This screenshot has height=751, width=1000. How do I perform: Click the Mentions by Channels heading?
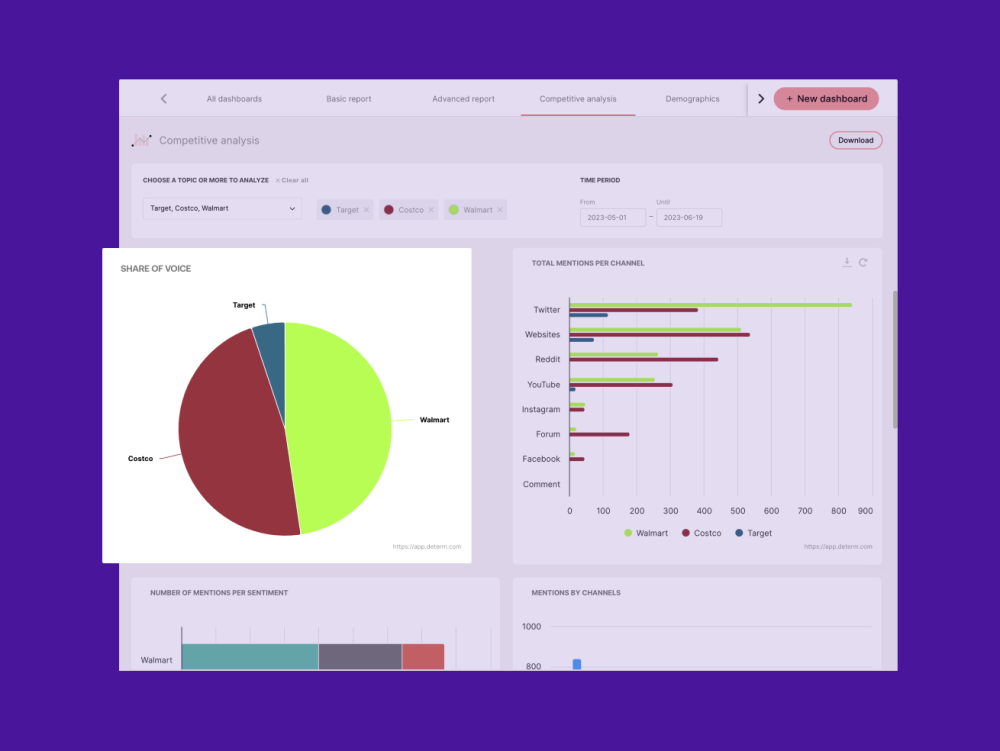(576, 593)
